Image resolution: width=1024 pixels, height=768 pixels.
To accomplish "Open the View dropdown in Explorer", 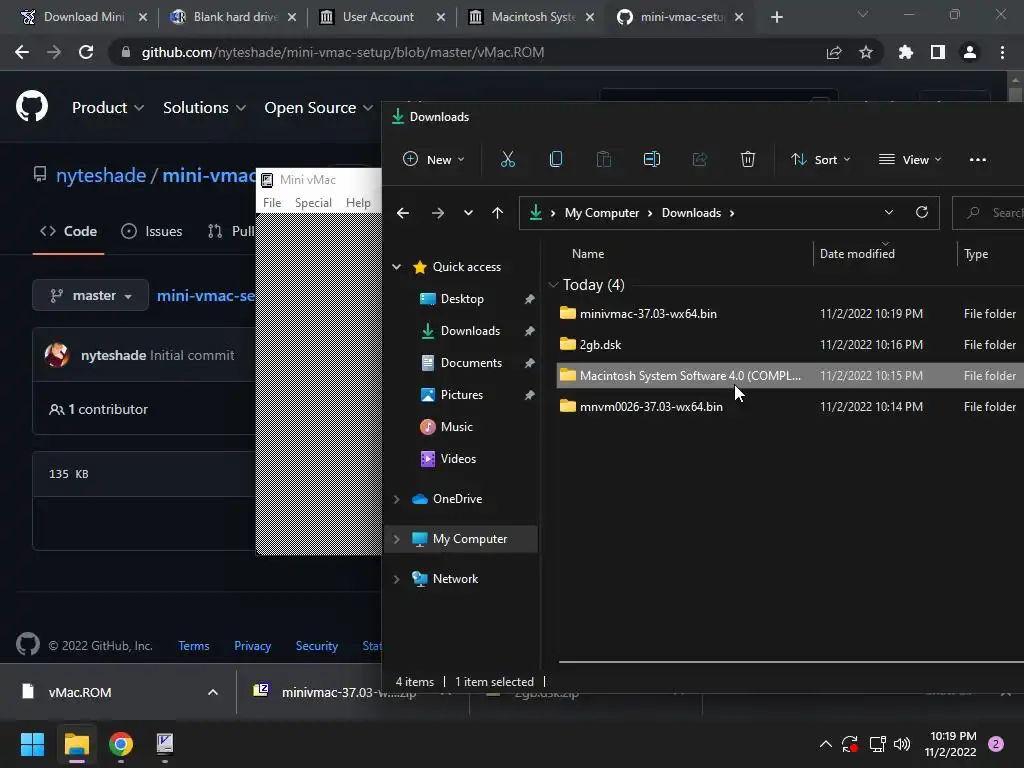I will tap(910, 159).
